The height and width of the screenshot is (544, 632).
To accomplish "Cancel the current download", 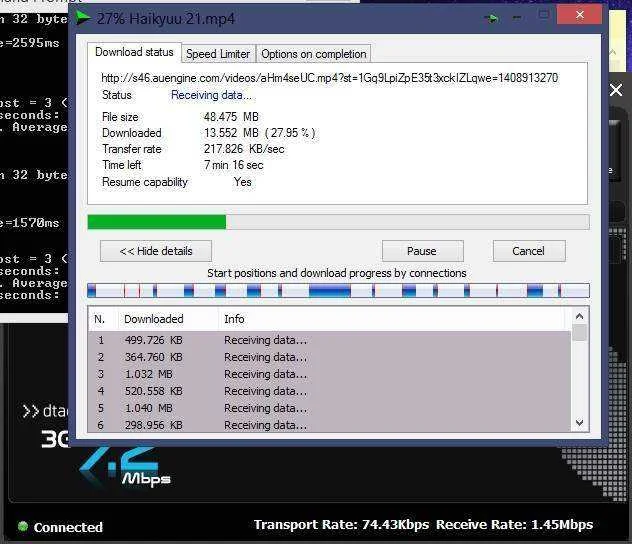I will point(529,251).
